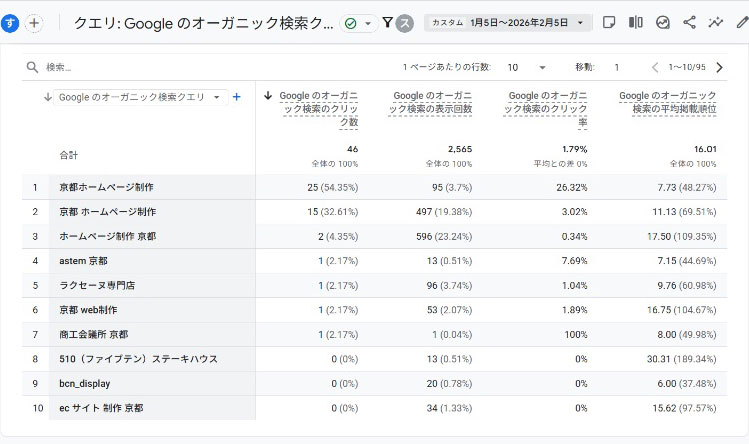Select query ec サイト 制作 京都
Screen dimensions: 749x444
[x=101, y=408]
